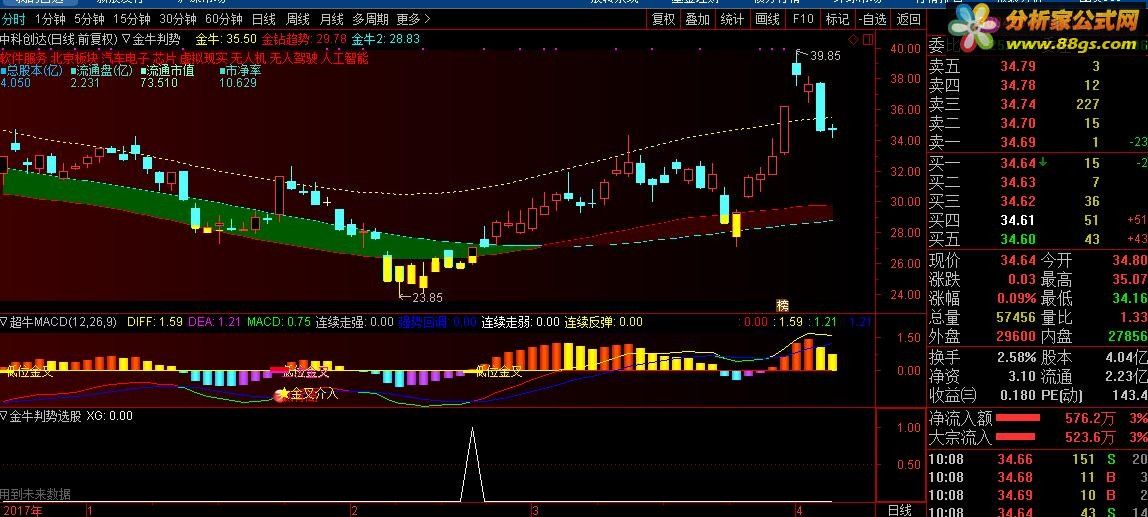
Task: Click the 净流入额 red flow bar
Action: pyautogui.click(x=1018, y=418)
